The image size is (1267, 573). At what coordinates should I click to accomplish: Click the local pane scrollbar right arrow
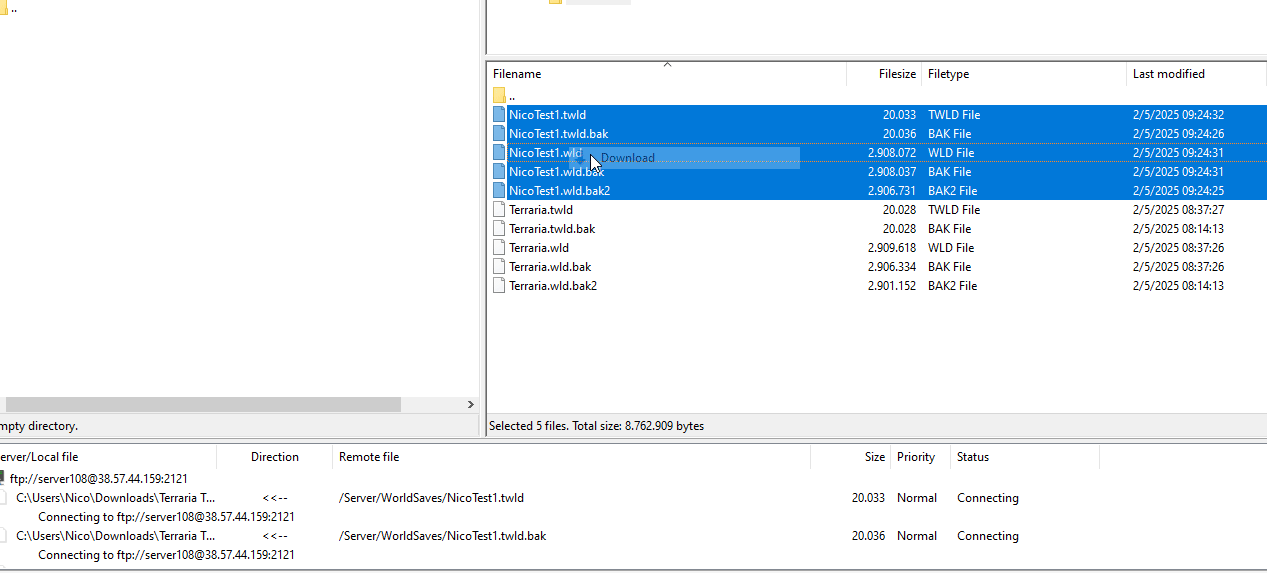(471, 404)
